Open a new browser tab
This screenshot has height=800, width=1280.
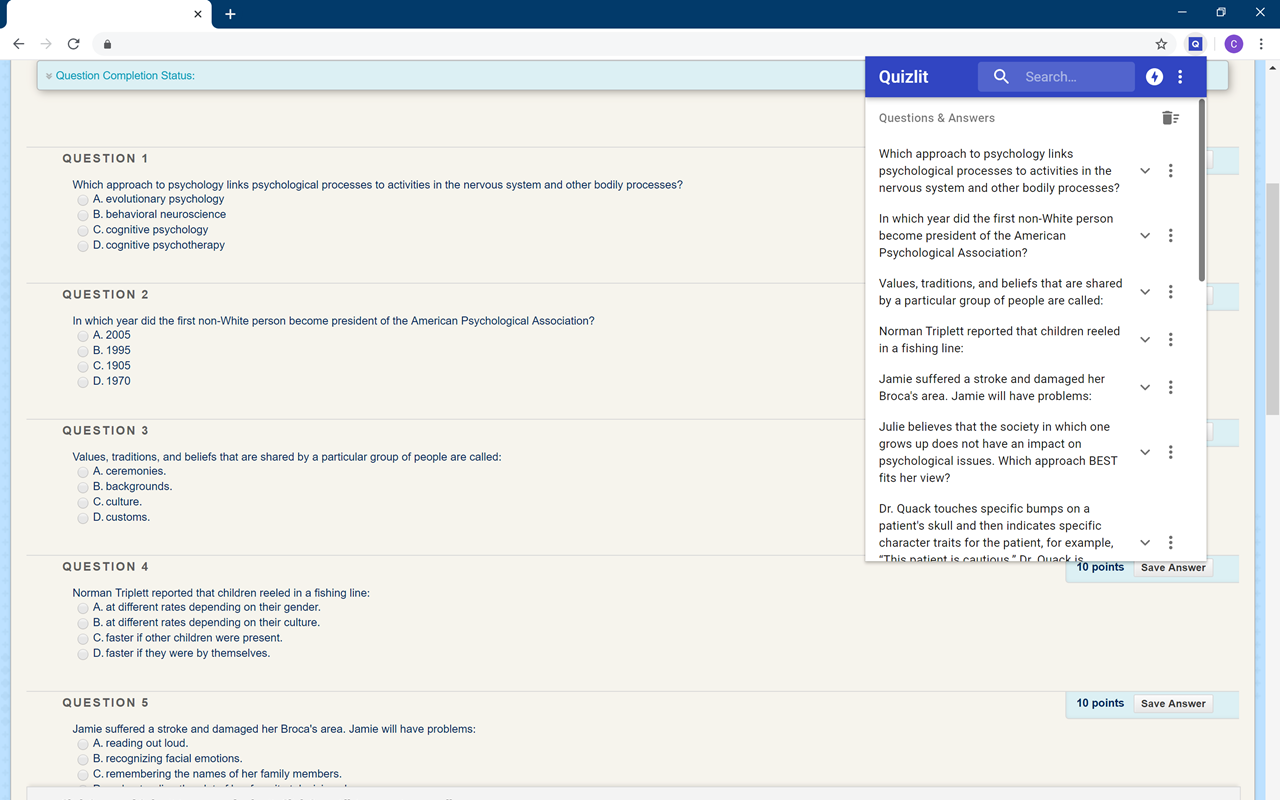pyautogui.click(x=230, y=14)
